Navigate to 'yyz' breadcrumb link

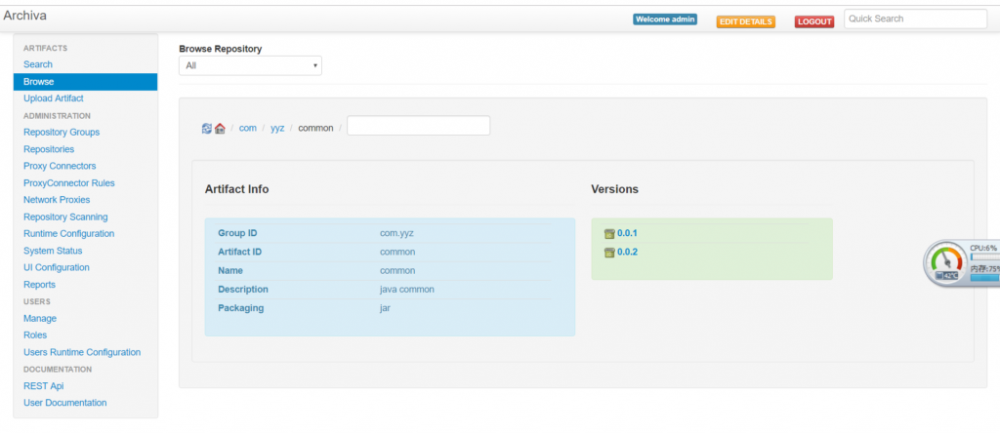[277, 128]
